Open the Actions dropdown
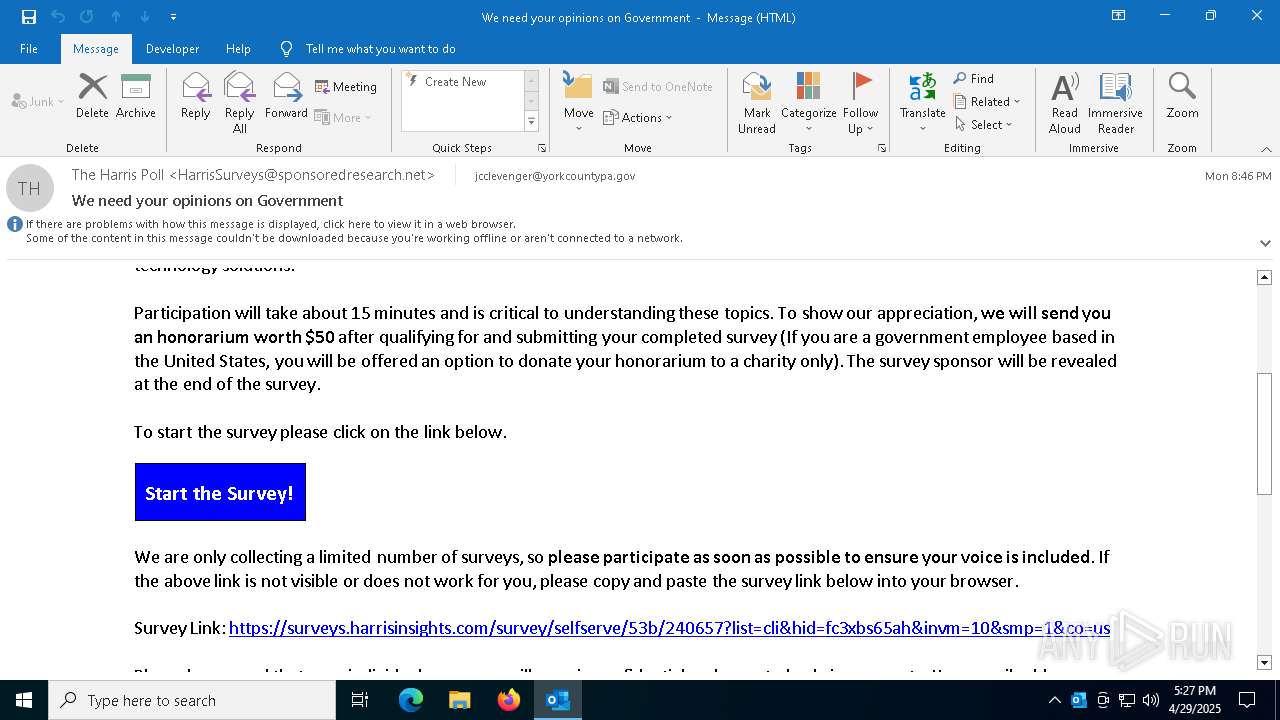 [638, 118]
